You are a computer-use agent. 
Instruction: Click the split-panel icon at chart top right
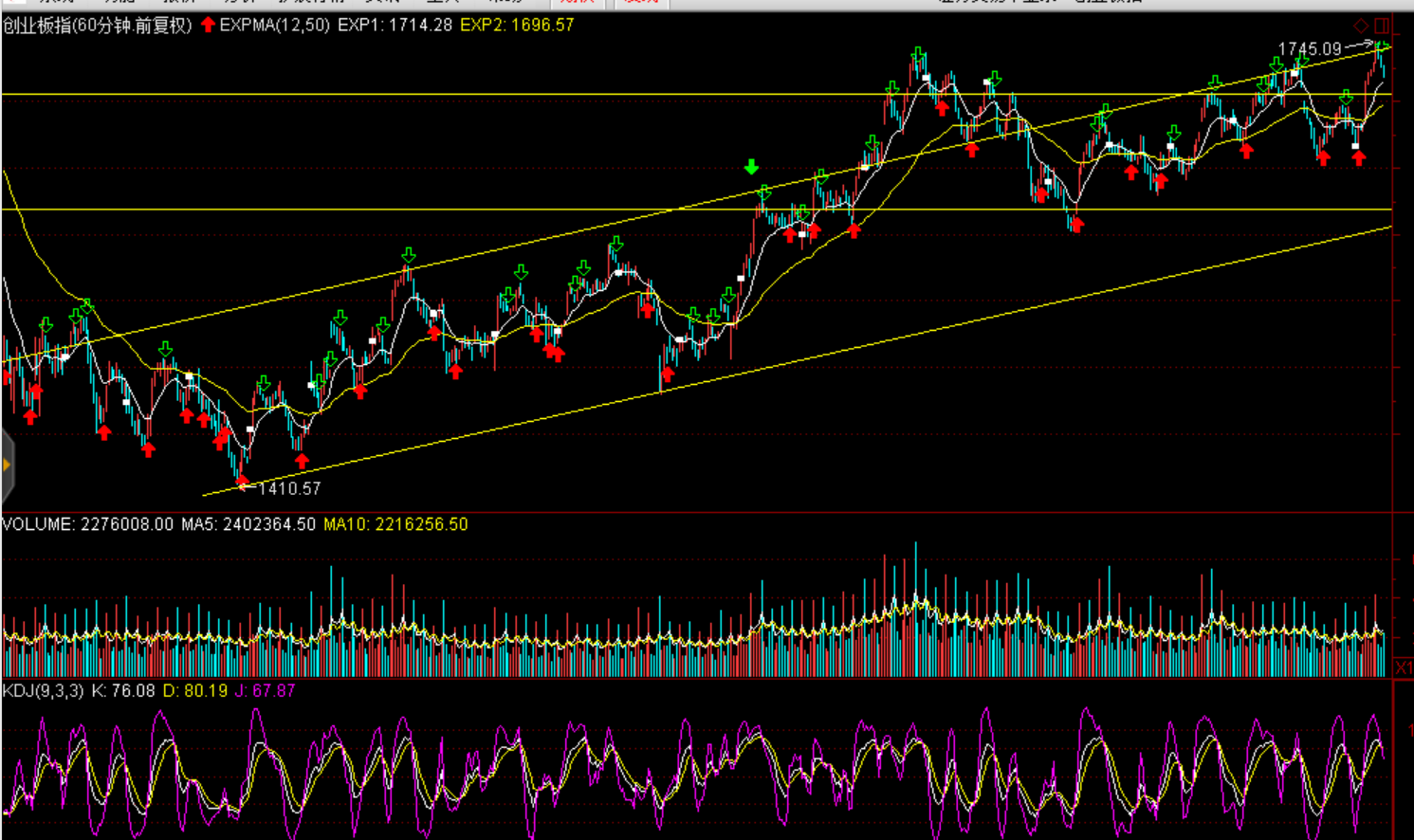1382,26
